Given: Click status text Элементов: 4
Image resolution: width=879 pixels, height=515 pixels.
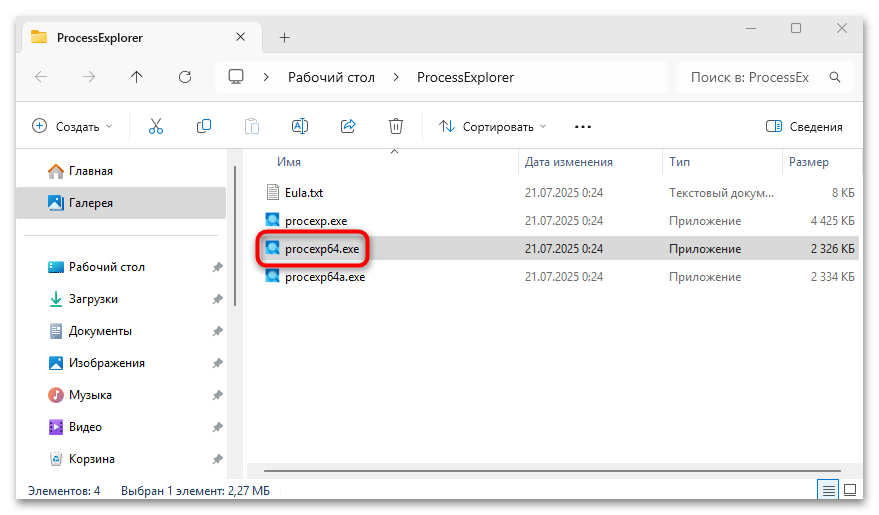Looking at the screenshot, I should (x=64, y=491).
